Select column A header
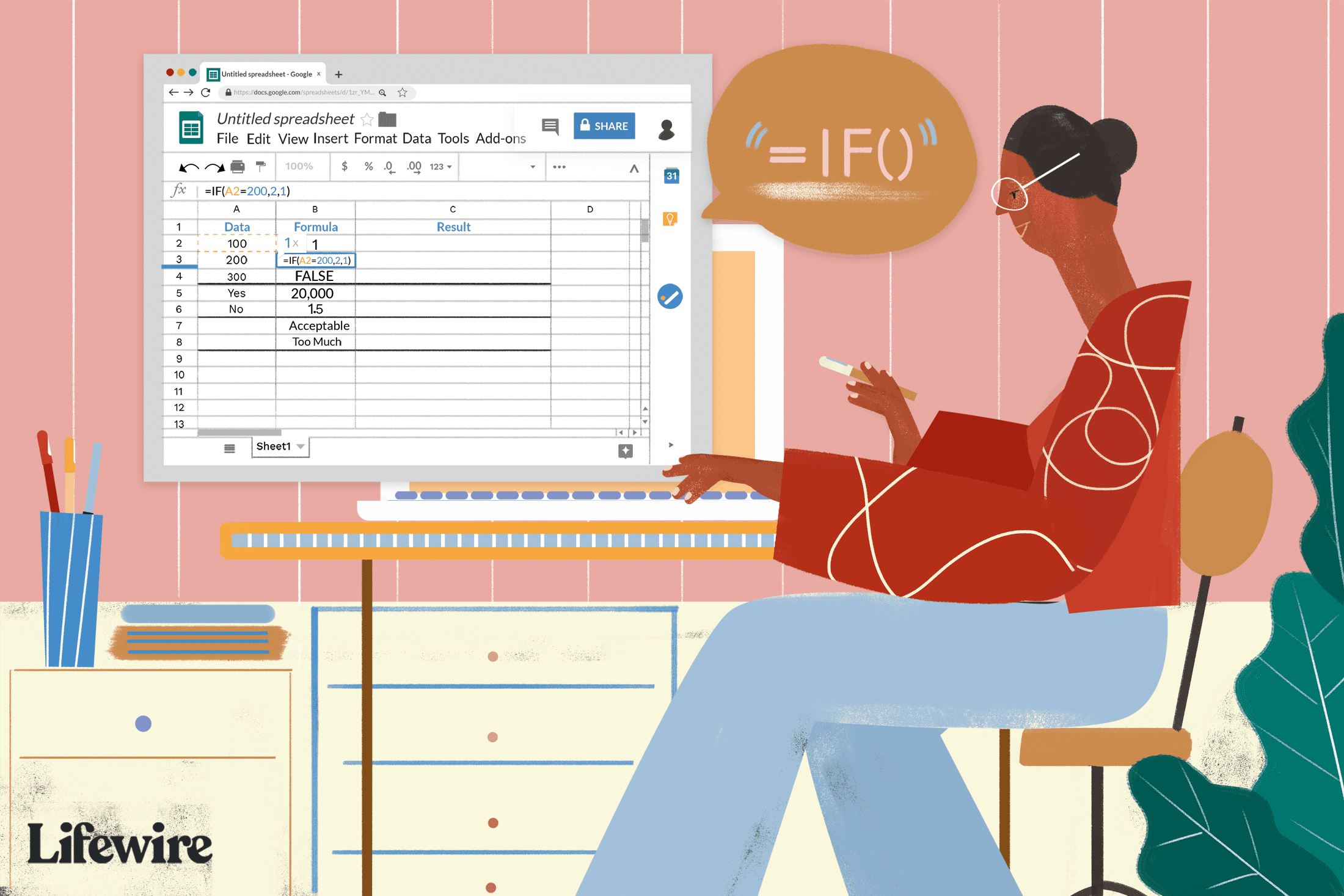The image size is (1344, 896). tap(236, 209)
